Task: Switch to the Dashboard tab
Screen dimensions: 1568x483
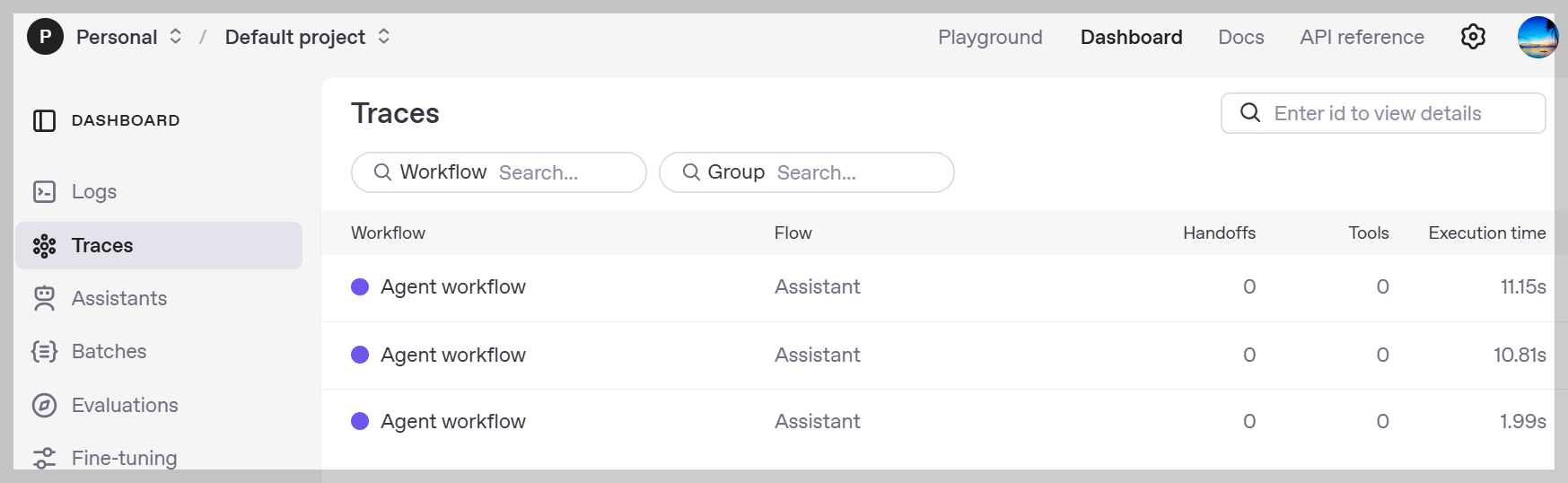Action: [1131, 37]
